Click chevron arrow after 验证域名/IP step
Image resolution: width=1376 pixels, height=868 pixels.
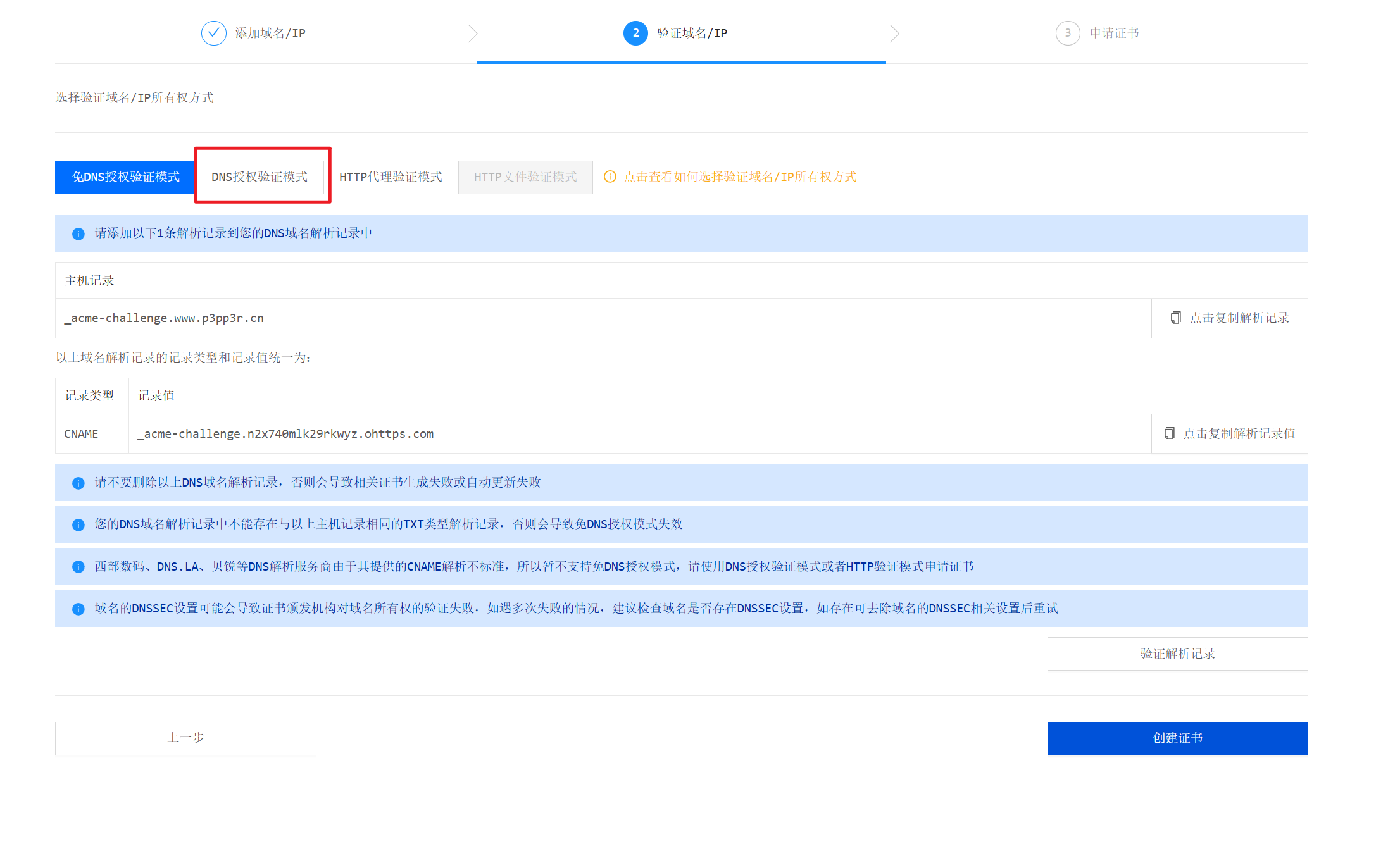(894, 33)
